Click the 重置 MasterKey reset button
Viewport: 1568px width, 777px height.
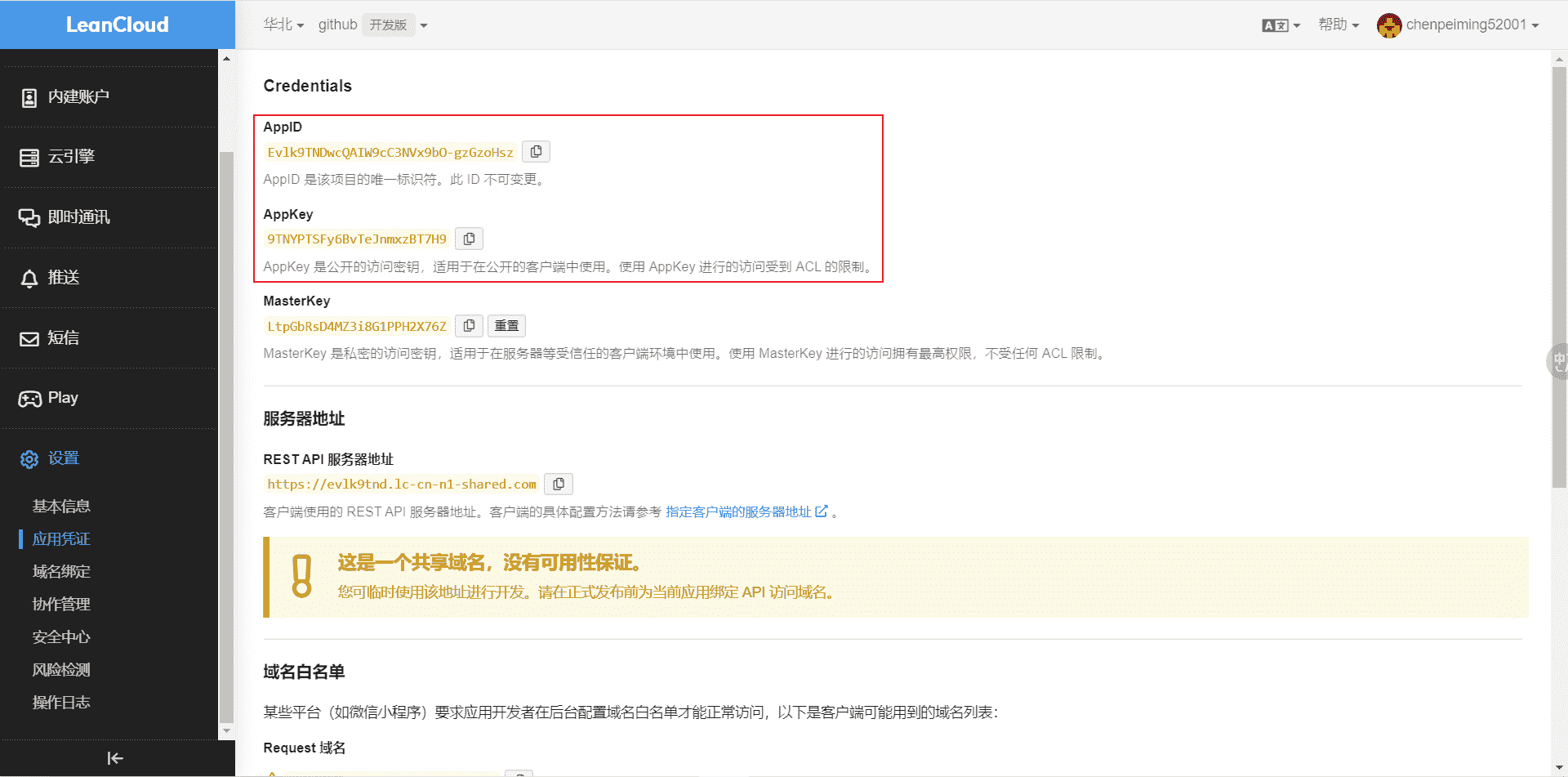point(506,326)
